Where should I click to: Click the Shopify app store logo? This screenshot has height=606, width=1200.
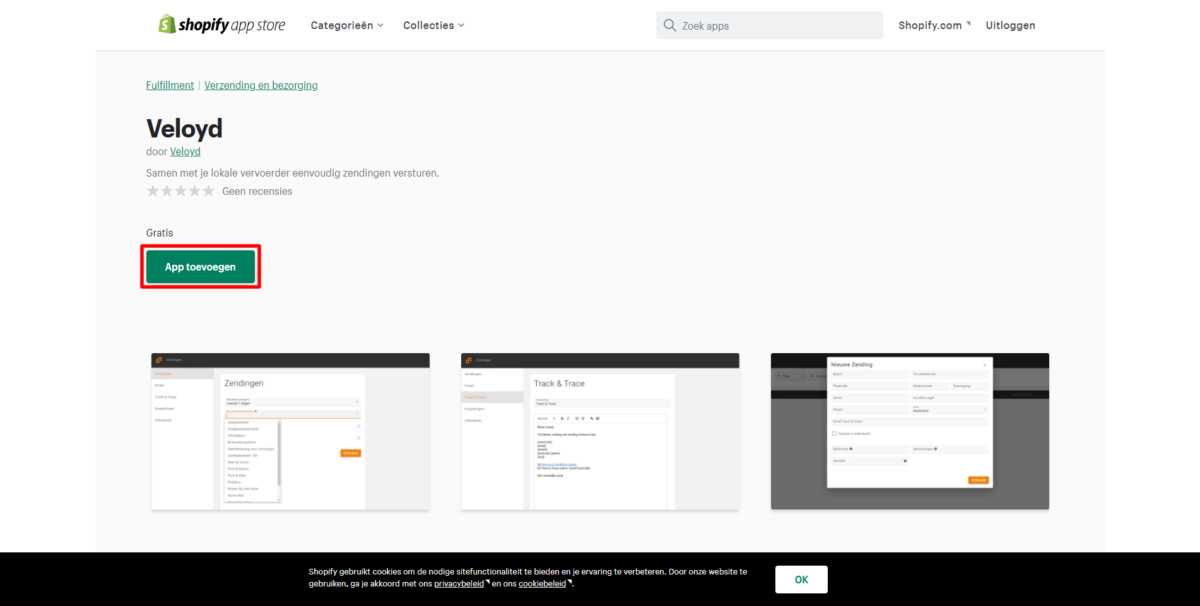(221, 25)
